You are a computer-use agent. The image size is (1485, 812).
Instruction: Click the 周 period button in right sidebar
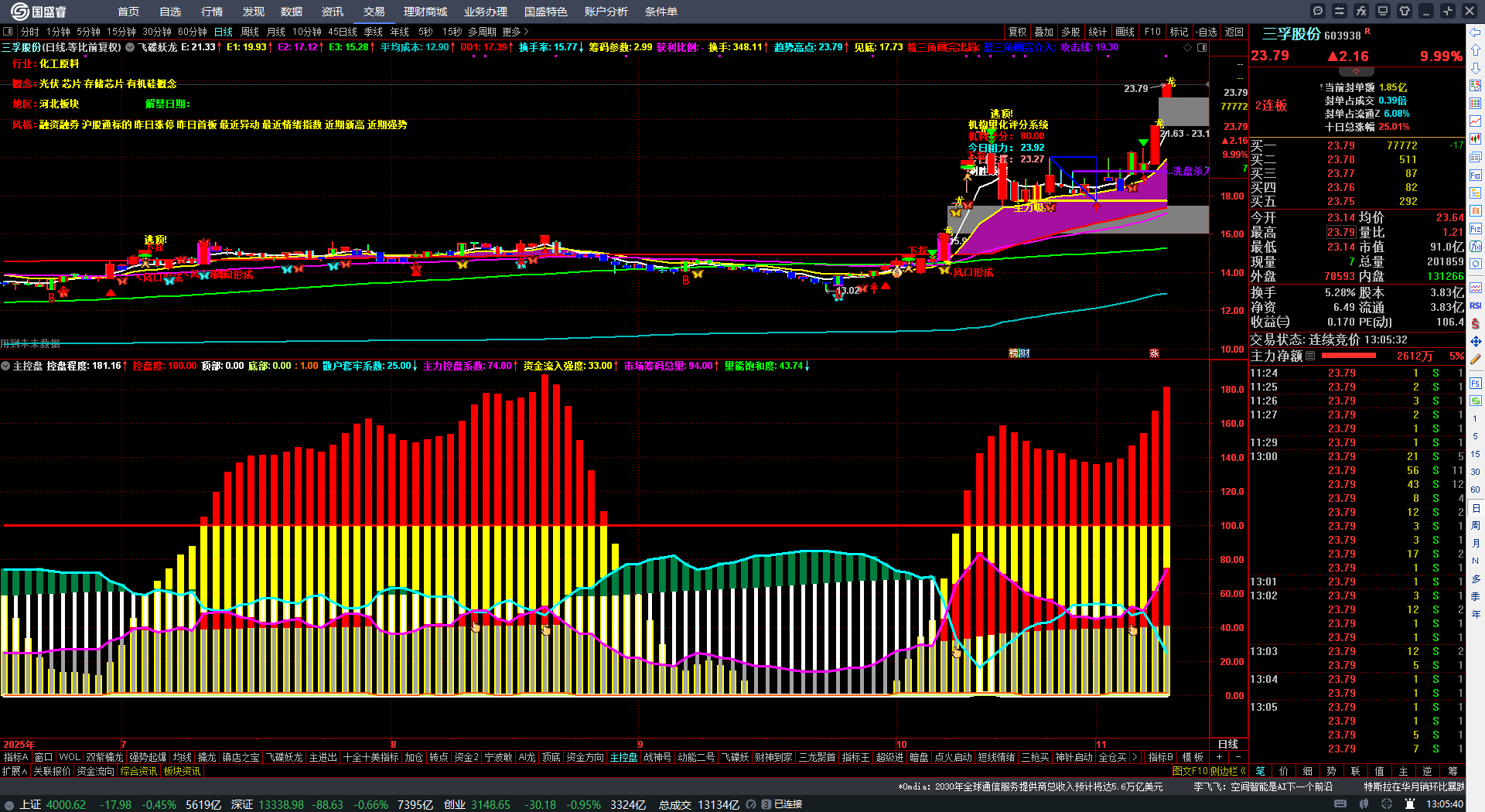click(x=1476, y=526)
